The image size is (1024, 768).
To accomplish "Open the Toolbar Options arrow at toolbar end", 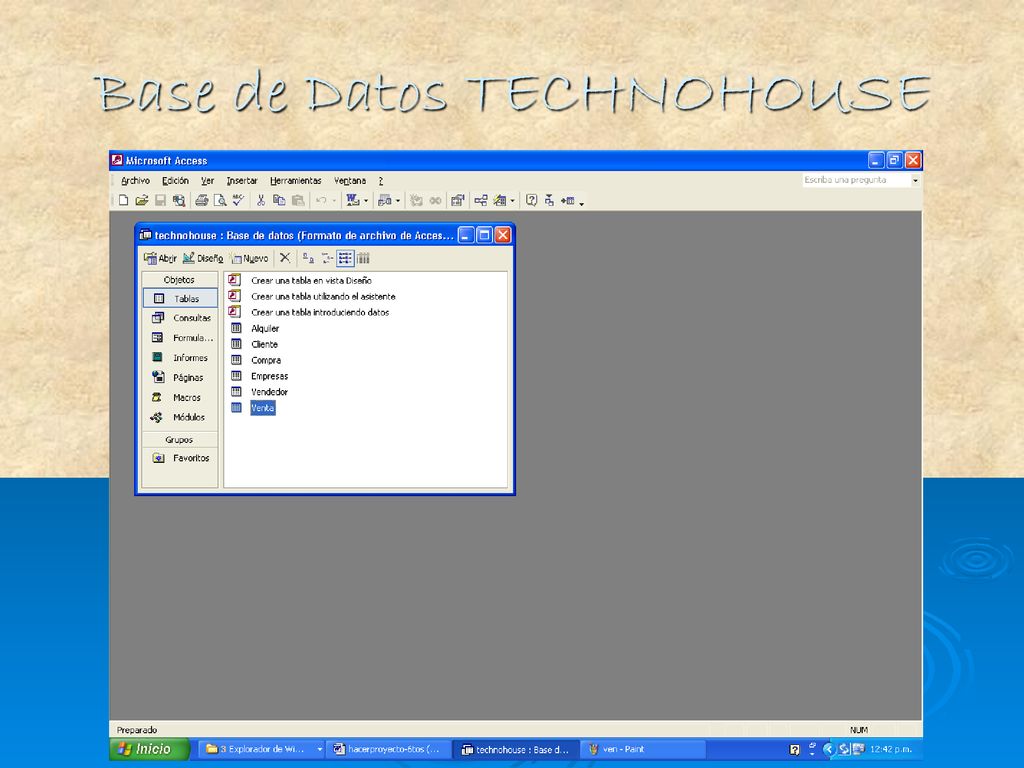I will pyautogui.click(x=581, y=202).
